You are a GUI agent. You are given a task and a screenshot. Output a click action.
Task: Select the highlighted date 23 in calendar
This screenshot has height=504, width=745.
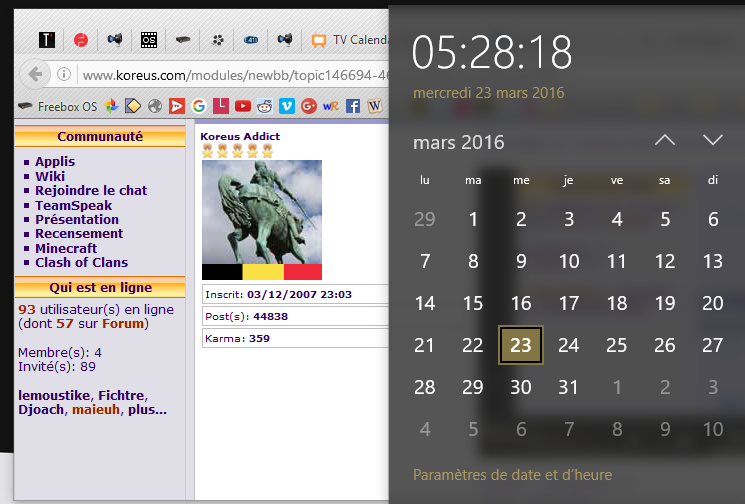(x=520, y=345)
